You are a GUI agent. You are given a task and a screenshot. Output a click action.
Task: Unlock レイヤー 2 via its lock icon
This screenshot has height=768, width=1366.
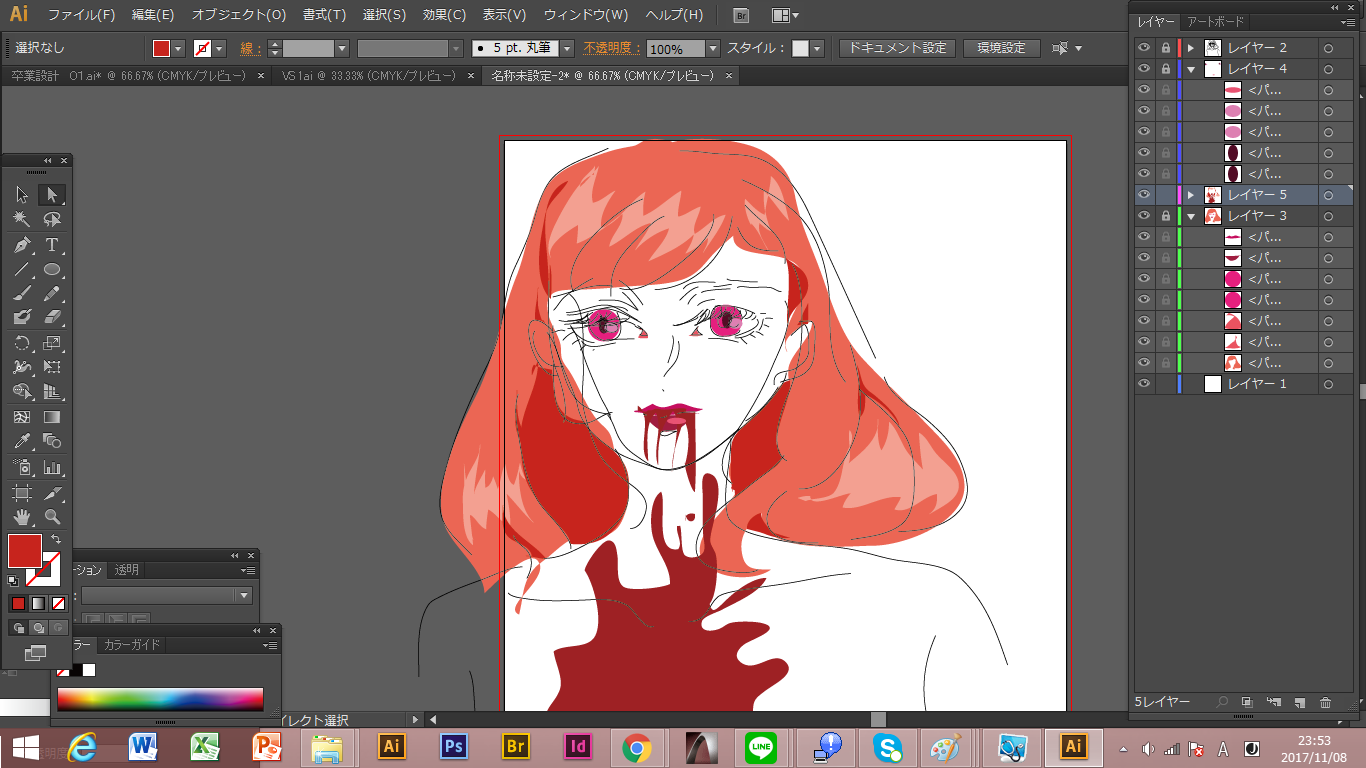point(1165,48)
